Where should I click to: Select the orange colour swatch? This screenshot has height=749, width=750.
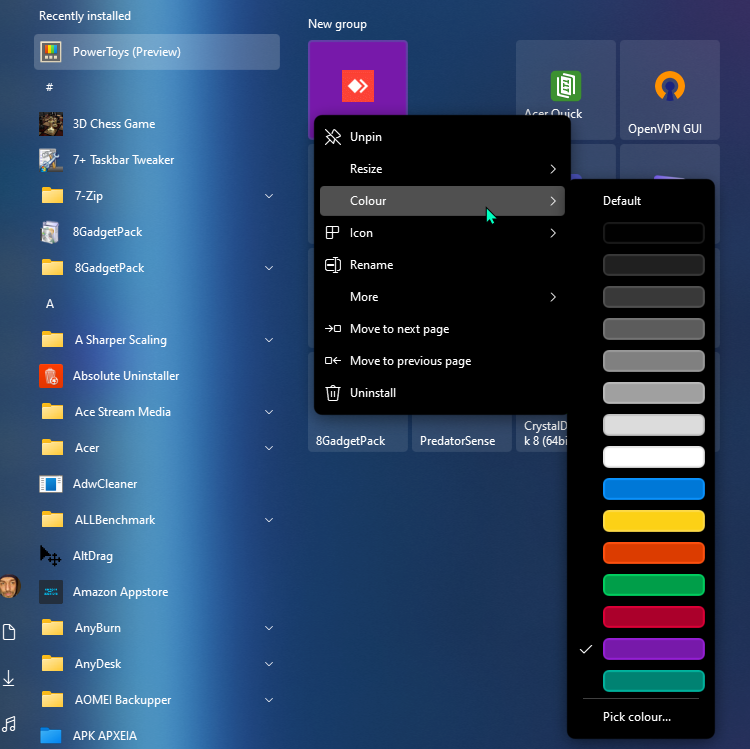point(653,553)
